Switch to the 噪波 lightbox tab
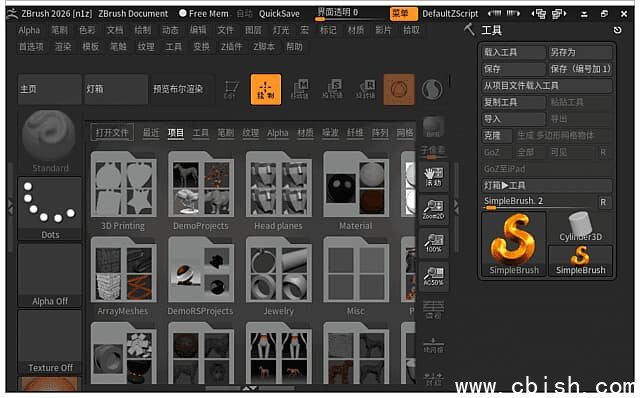The height and width of the screenshot is (398, 640). click(330, 133)
